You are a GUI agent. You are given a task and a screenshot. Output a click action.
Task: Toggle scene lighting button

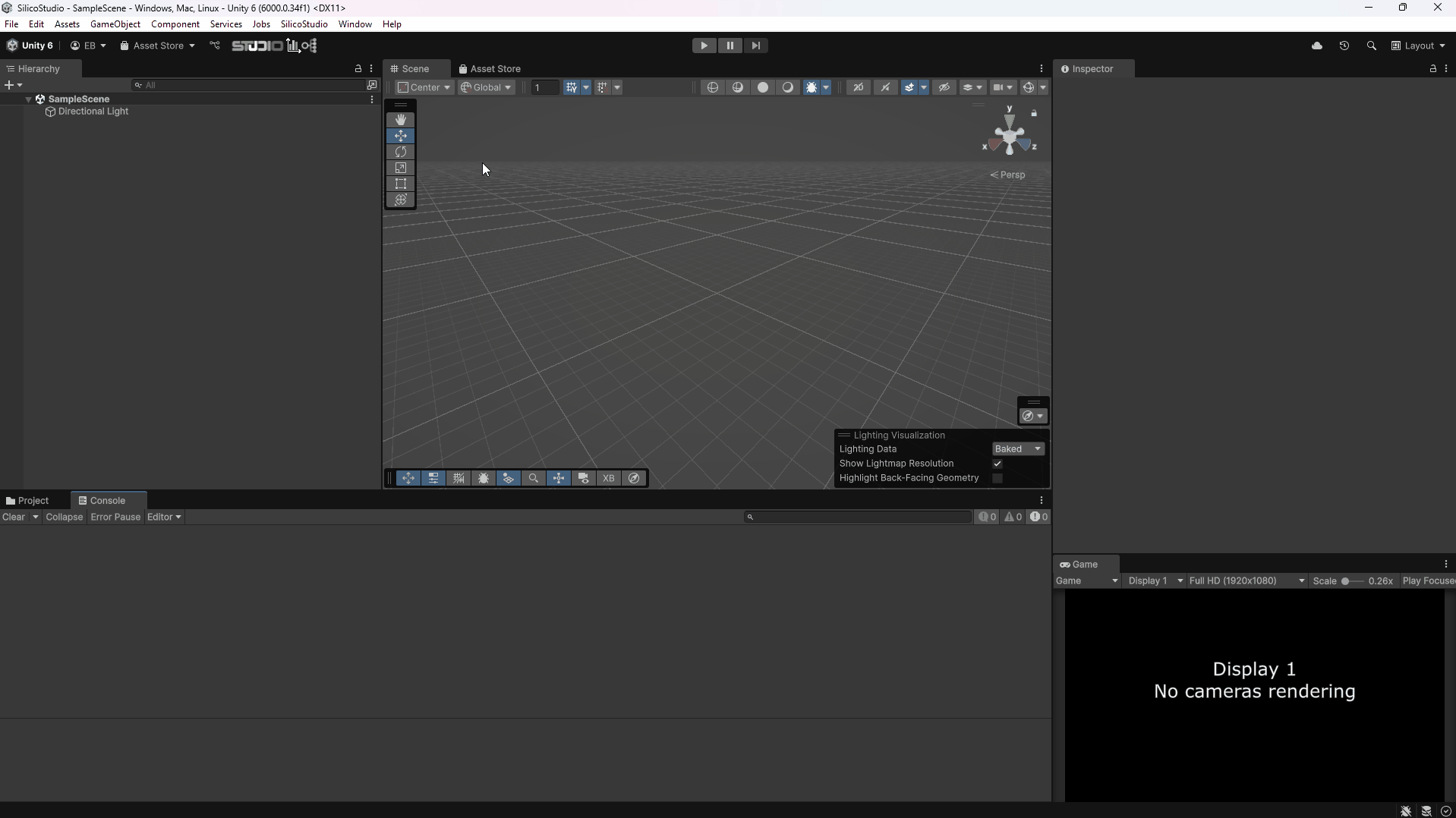(885, 87)
